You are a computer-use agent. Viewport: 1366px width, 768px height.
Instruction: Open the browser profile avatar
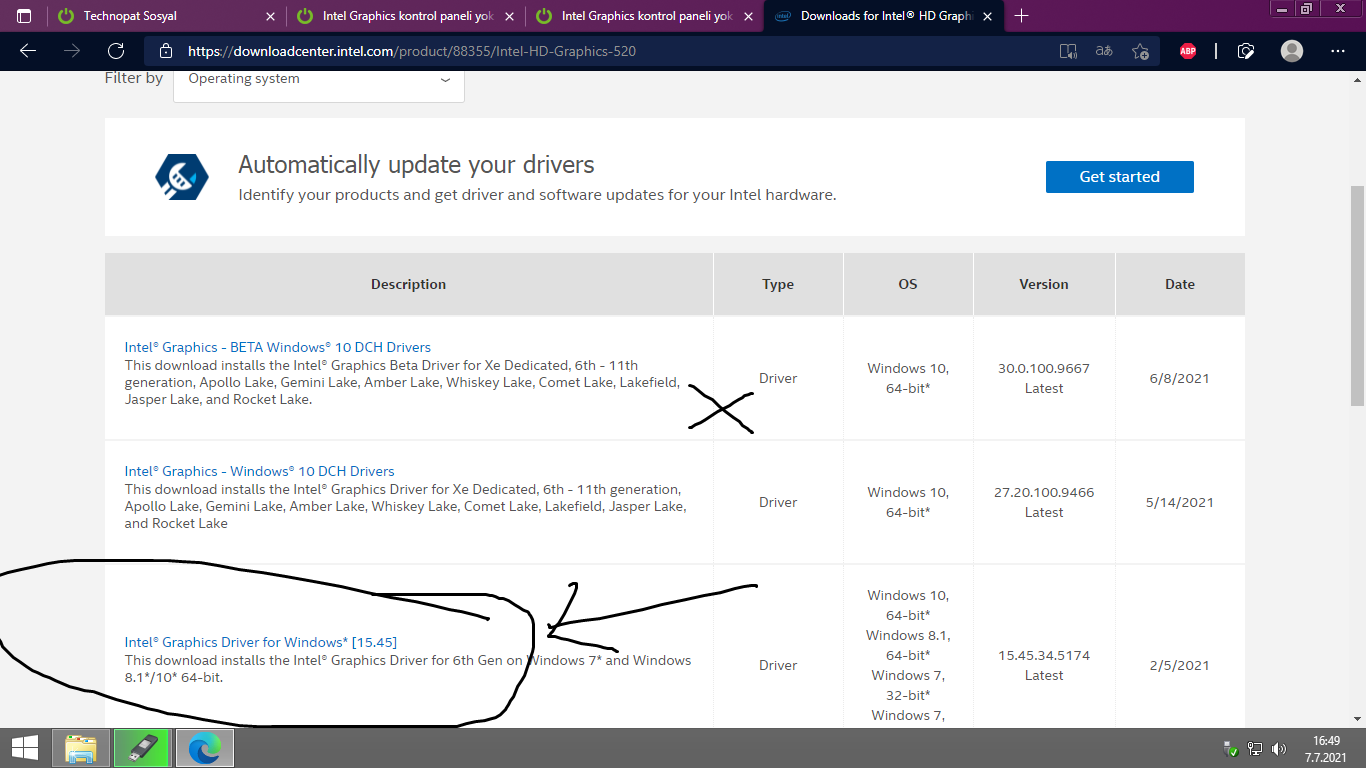click(1292, 51)
